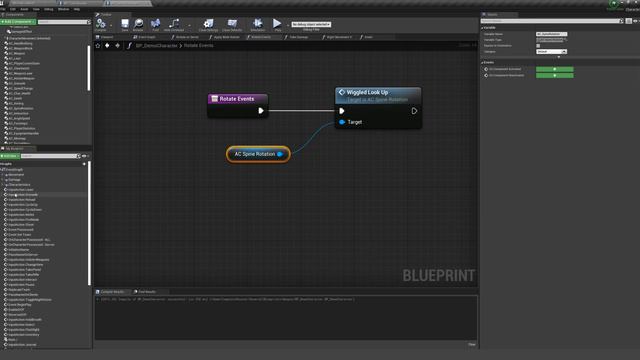The image size is (640, 360).
Task: Click the Save toolbar icon
Action: 124,24
